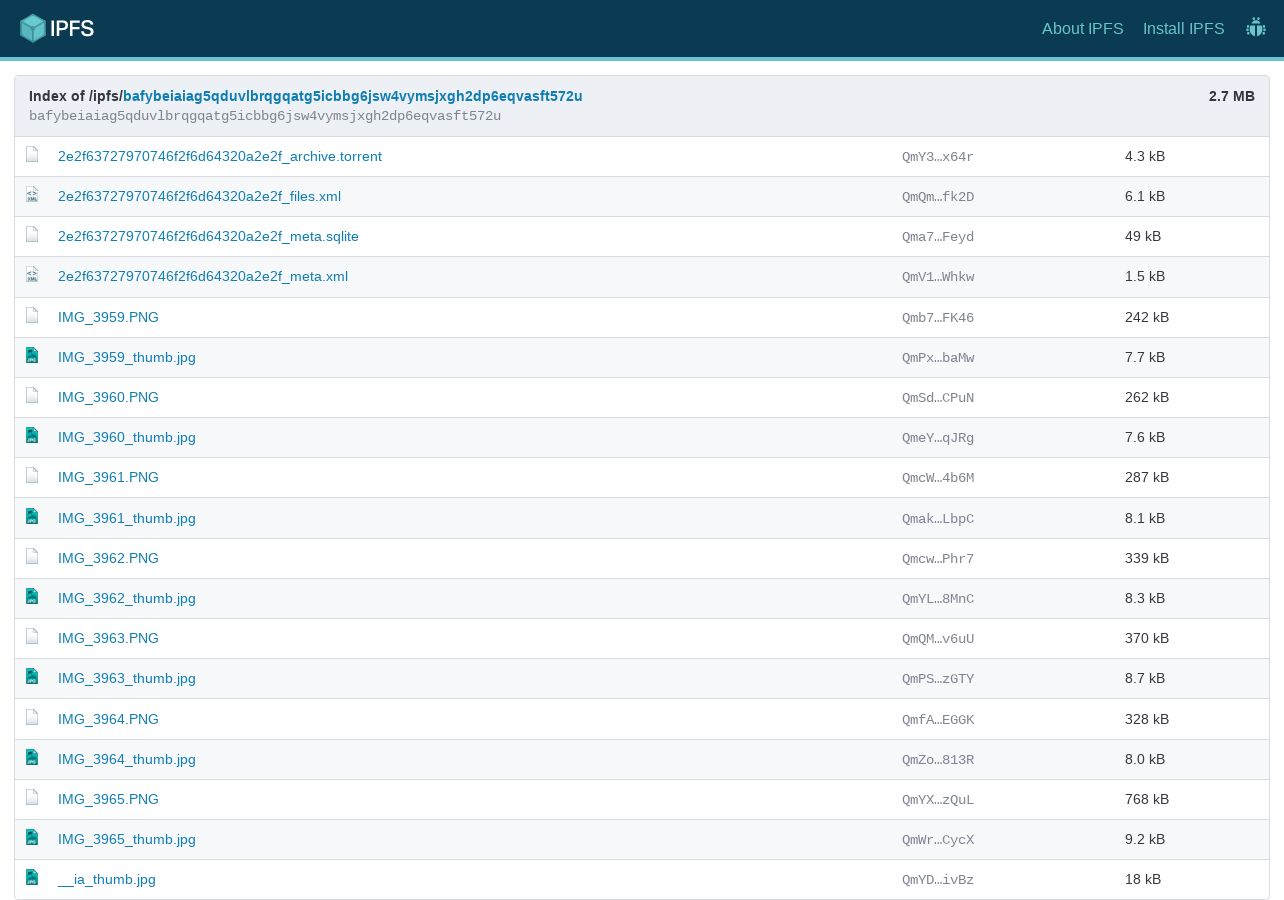Click hash QmYX…zQuL
Image resolution: width=1284 pixels, height=900 pixels.
[938, 799]
